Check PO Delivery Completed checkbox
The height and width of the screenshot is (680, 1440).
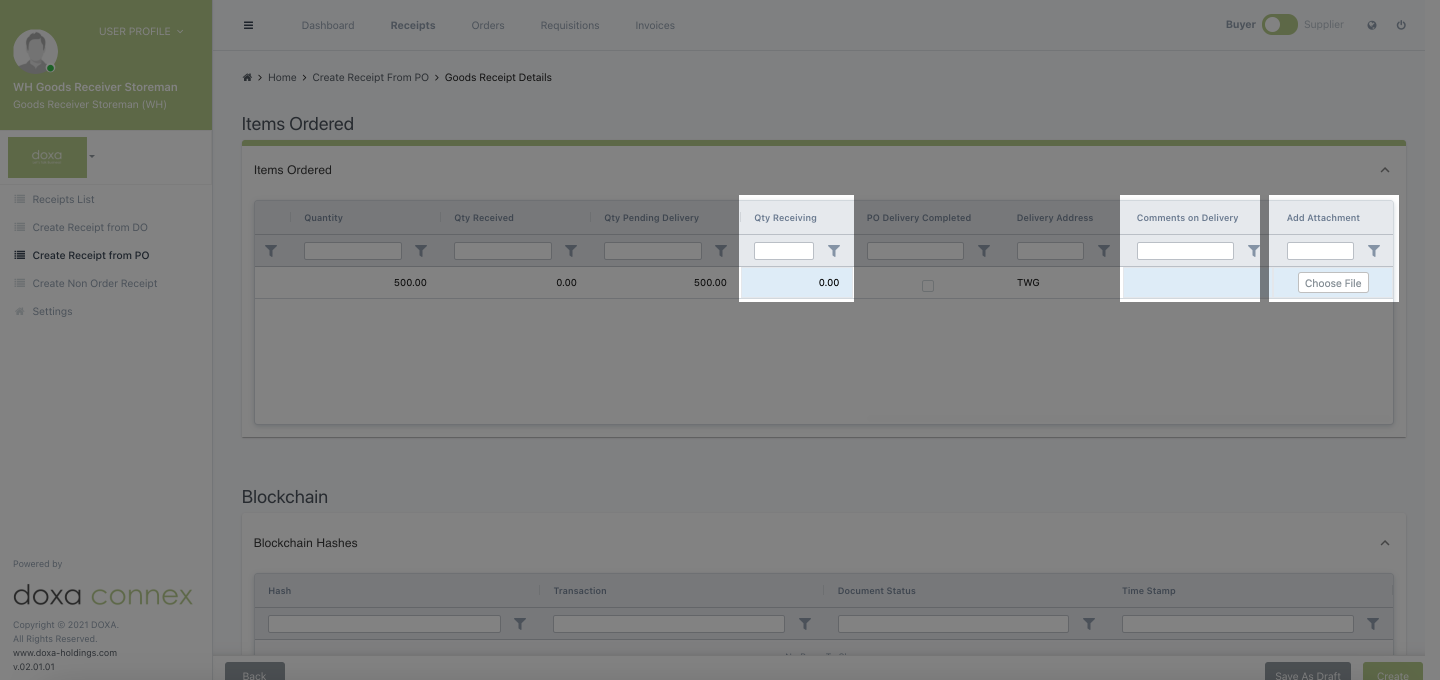pos(928,285)
